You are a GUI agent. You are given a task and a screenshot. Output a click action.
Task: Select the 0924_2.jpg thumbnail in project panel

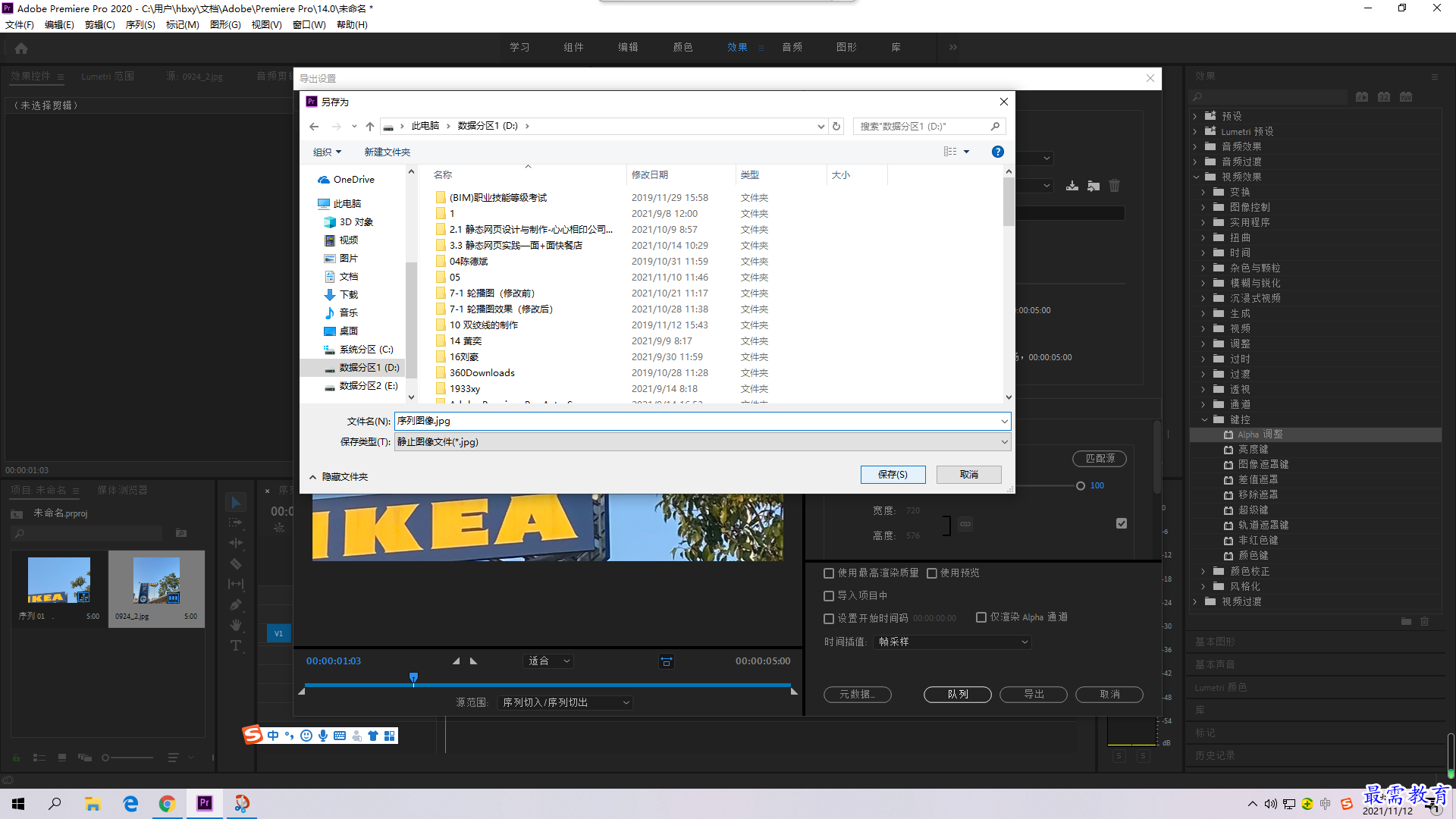pos(156,580)
